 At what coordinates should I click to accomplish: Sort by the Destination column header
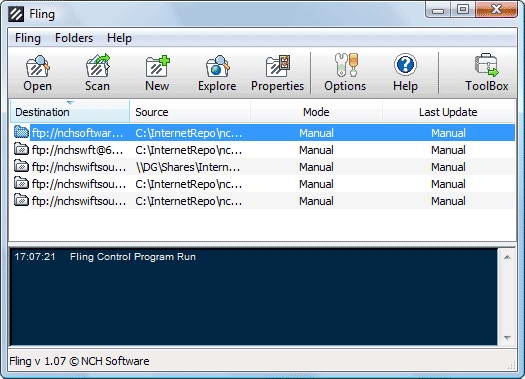pos(69,112)
